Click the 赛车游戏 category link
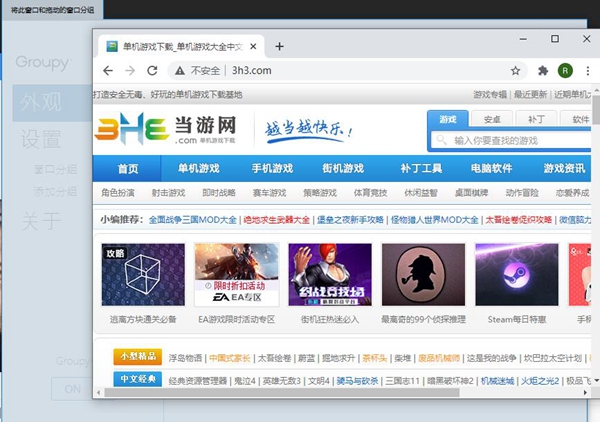This screenshot has height=422, width=600. pos(269,193)
